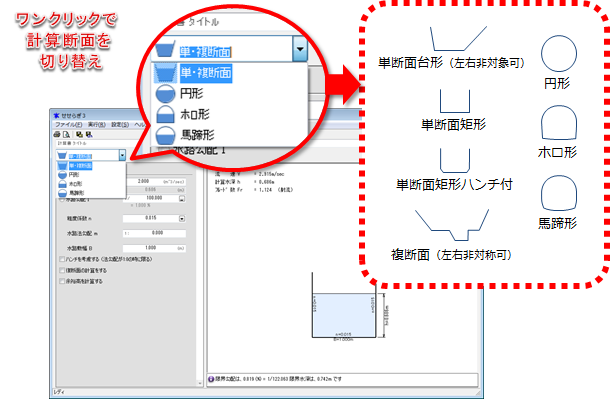Click the 水路底幅 B input field
The image size is (610, 399).
point(154,248)
